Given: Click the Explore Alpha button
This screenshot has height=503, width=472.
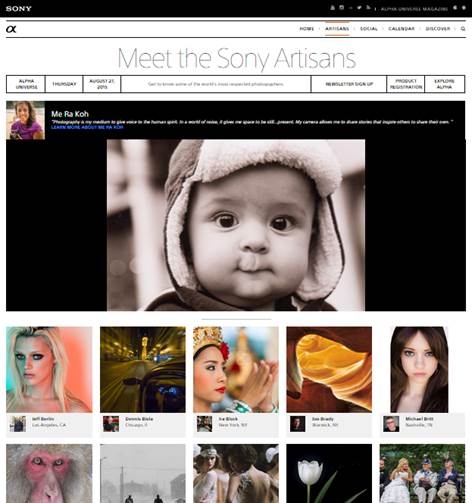Looking at the screenshot, I should (444, 84).
